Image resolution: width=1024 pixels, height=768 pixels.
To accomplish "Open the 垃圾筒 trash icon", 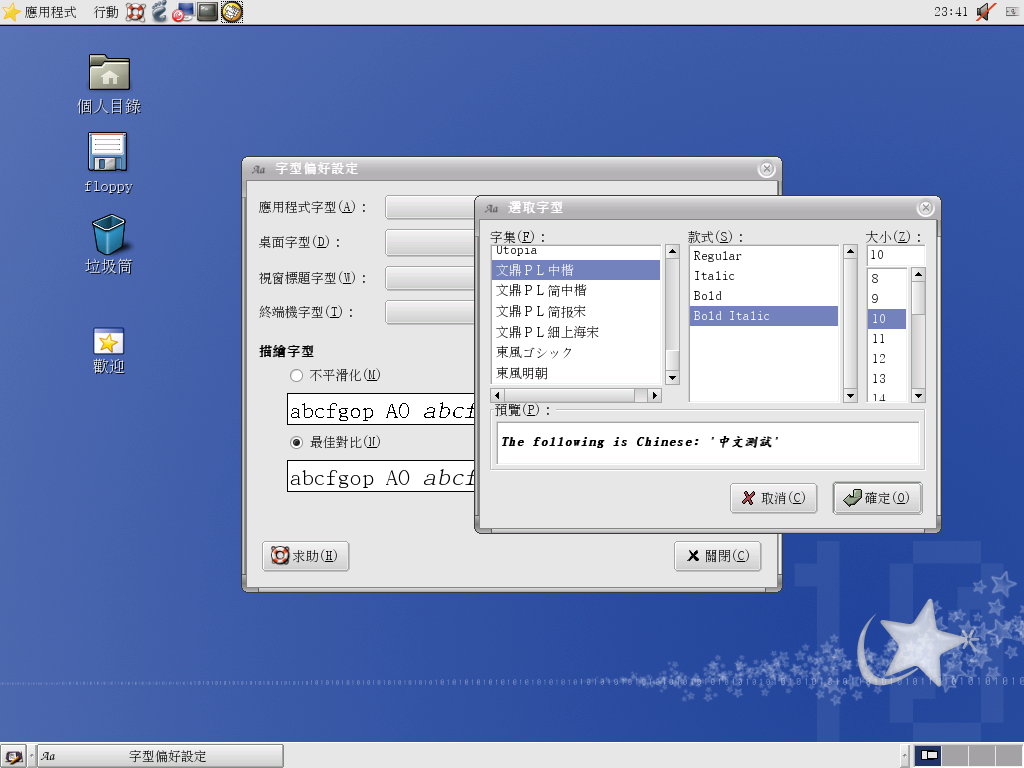I will (108, 235).
